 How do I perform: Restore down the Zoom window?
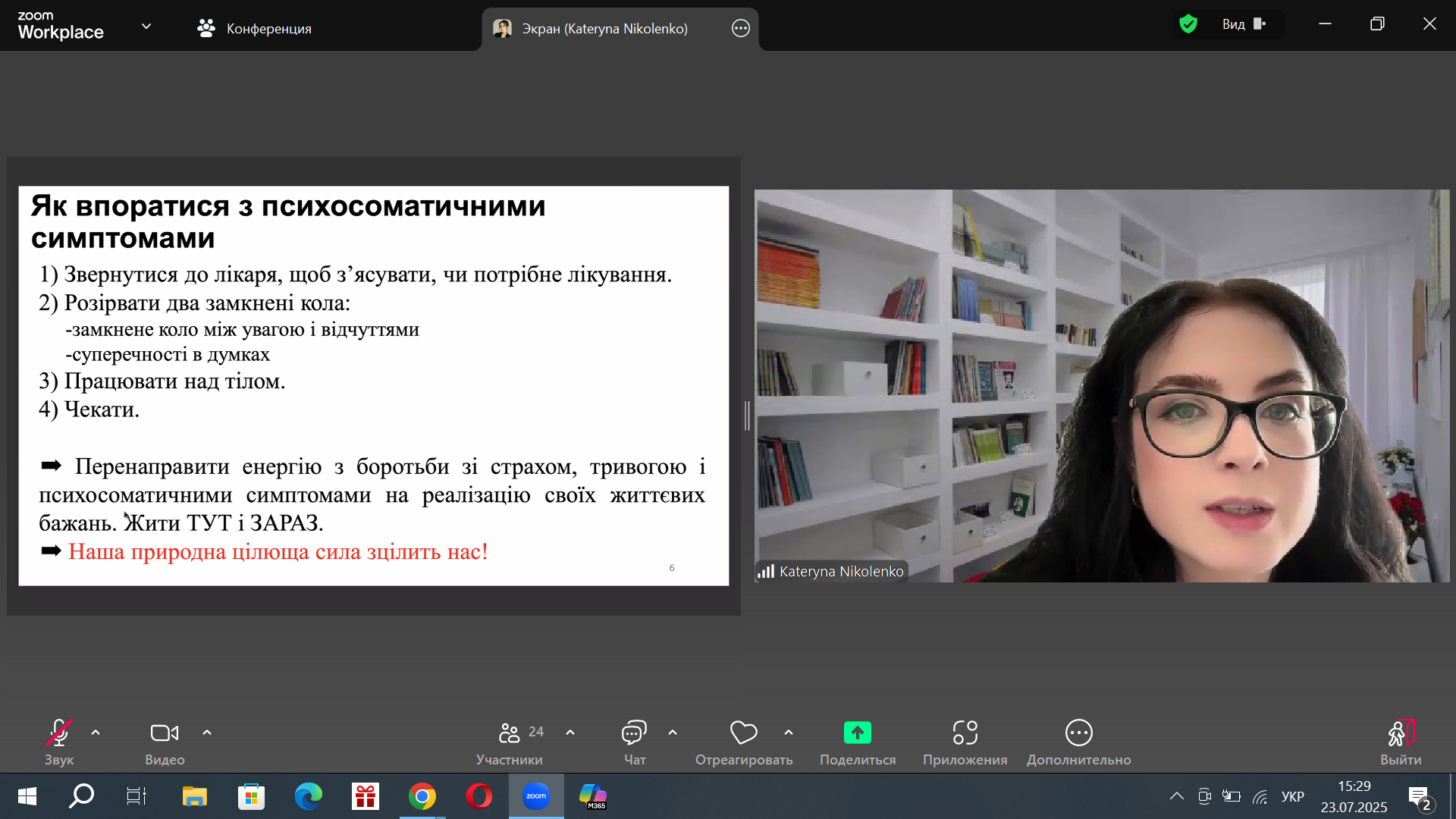pos(1377,24)
